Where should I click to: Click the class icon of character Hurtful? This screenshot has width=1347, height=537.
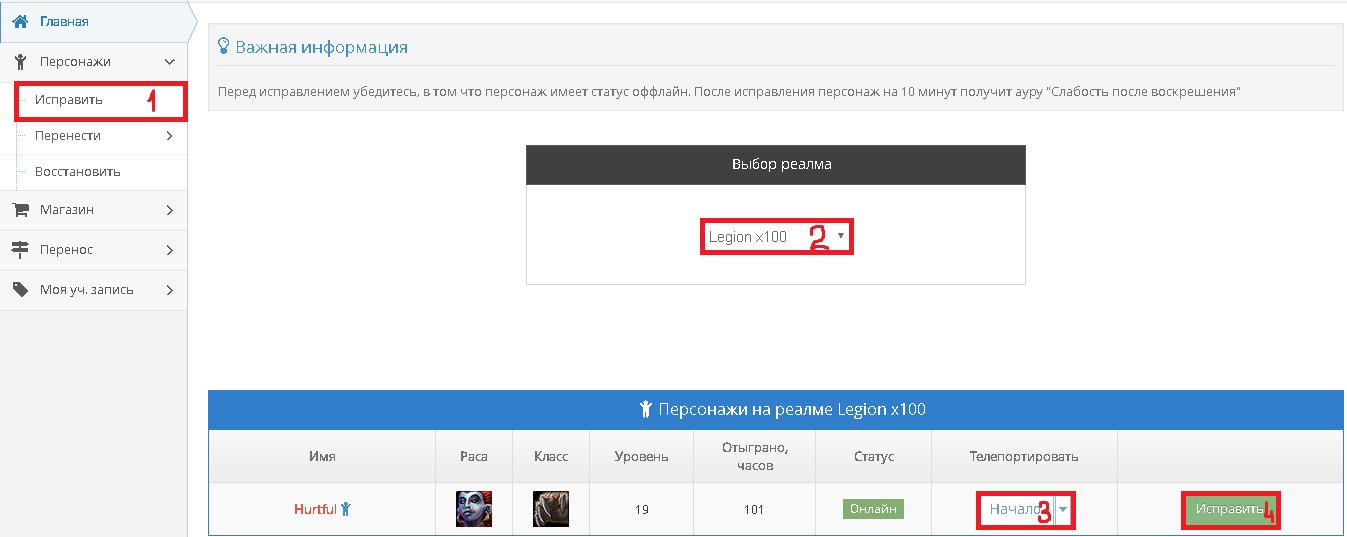coord(551,509)
